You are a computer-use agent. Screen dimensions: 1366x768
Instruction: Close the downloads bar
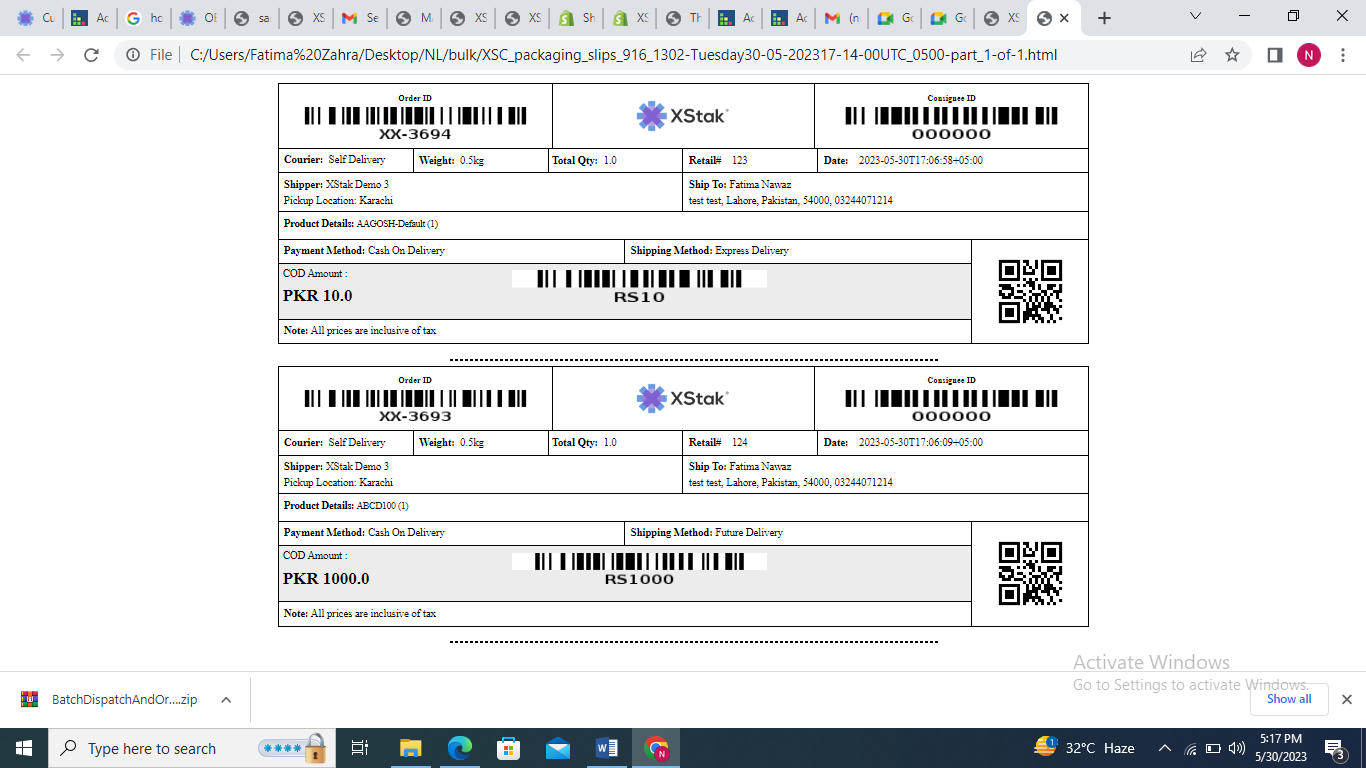[1346, 699]
